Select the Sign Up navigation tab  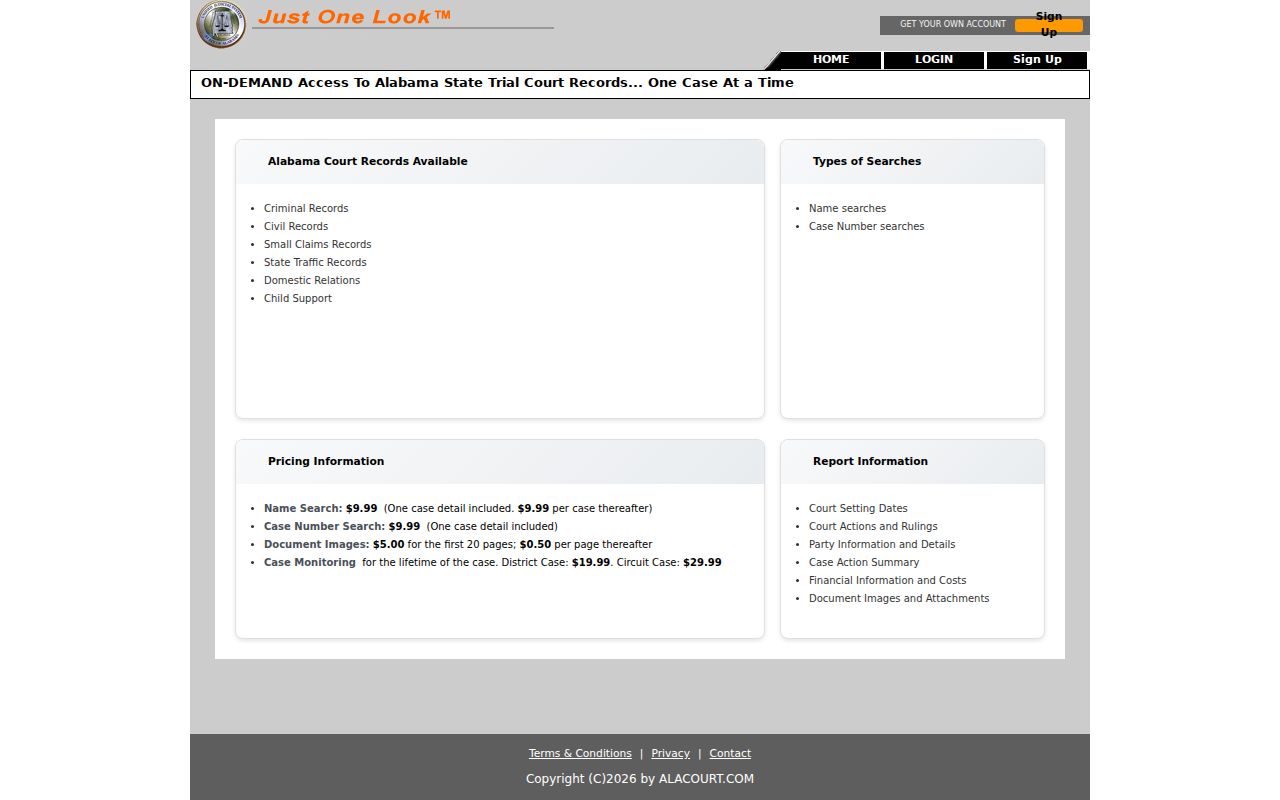(x=1037, y=60)
